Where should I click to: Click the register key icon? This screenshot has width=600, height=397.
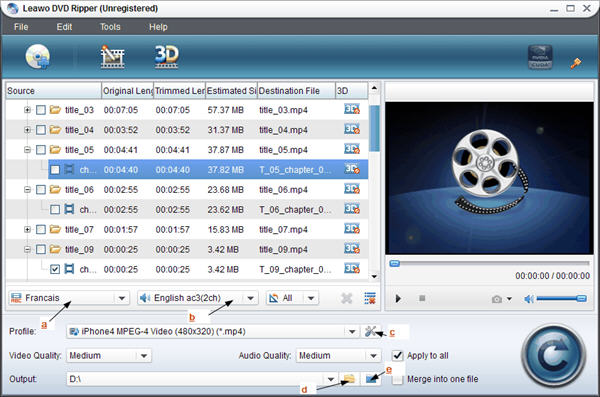(x=576, y=63)
